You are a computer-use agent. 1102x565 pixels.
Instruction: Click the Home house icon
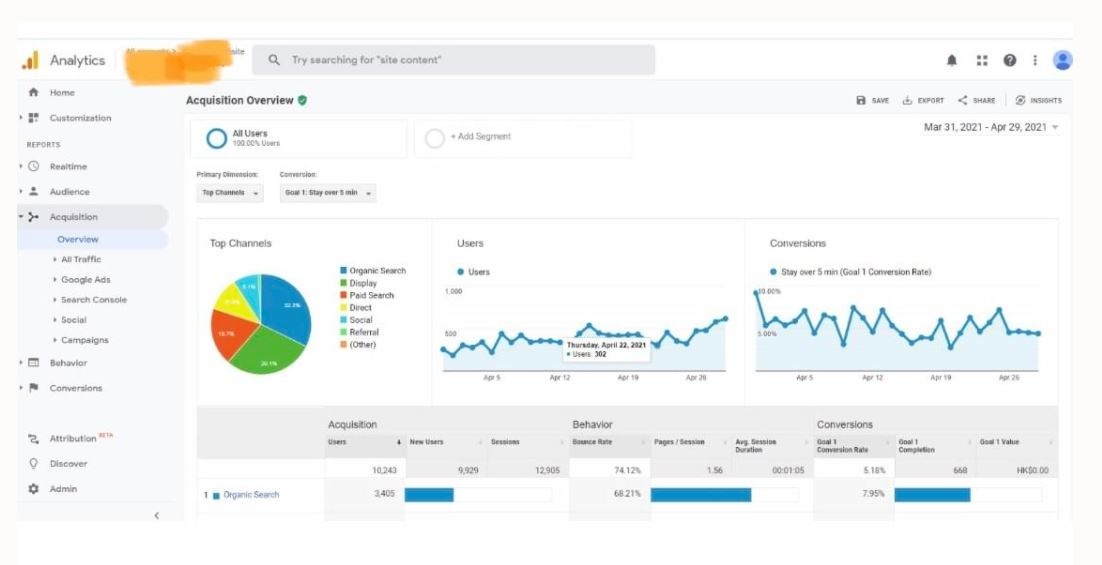[x=33, y=93]
